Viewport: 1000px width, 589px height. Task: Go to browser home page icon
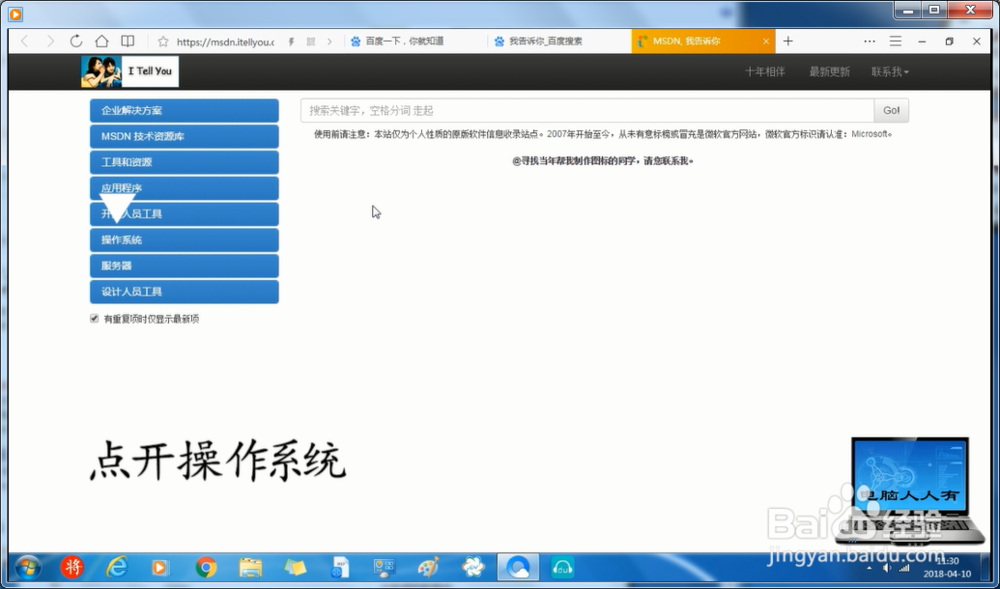tap(101, 41)
